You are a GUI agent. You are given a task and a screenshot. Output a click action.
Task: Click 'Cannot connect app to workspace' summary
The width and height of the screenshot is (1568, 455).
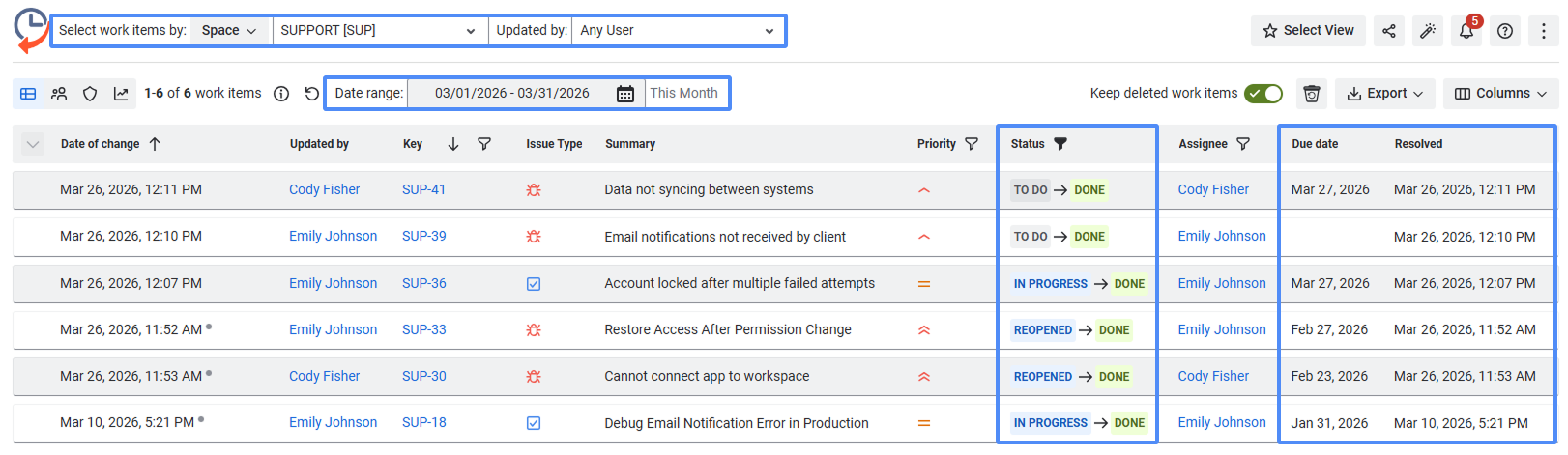[x=707, y=377]
